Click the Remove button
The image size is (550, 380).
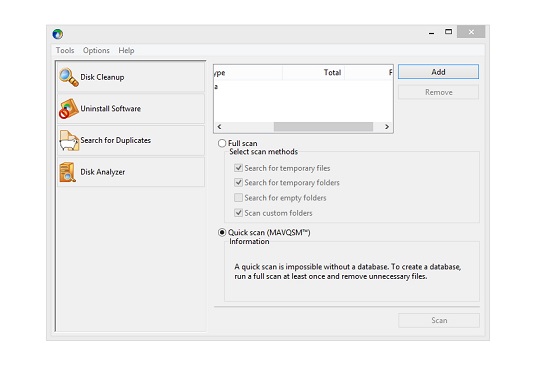point(438,92)
